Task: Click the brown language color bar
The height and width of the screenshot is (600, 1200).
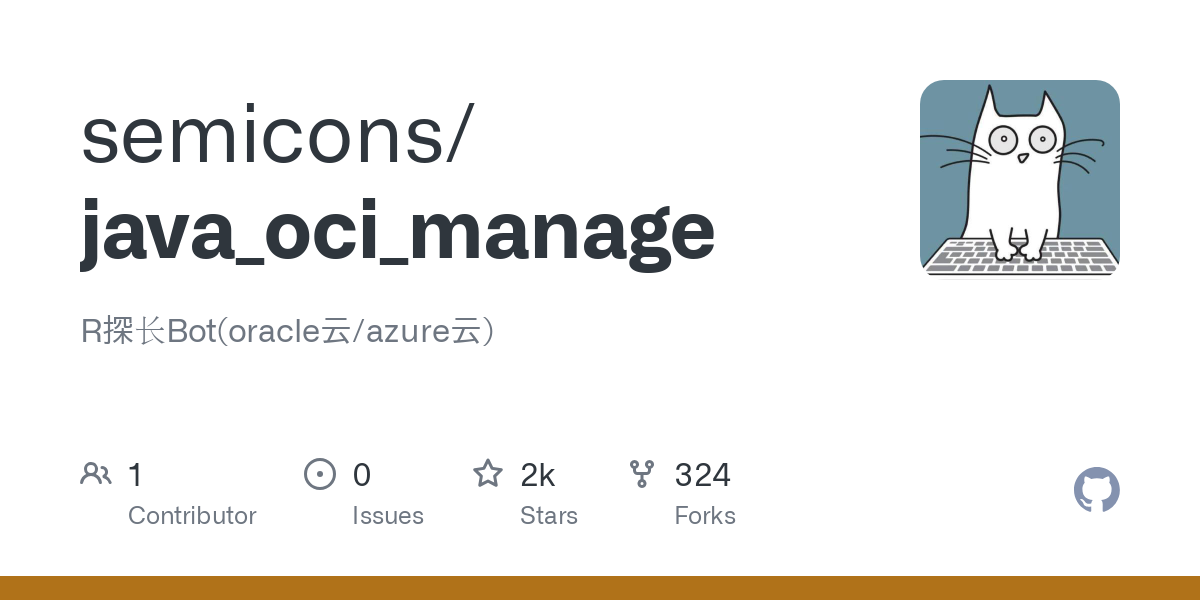Action: 600,588
